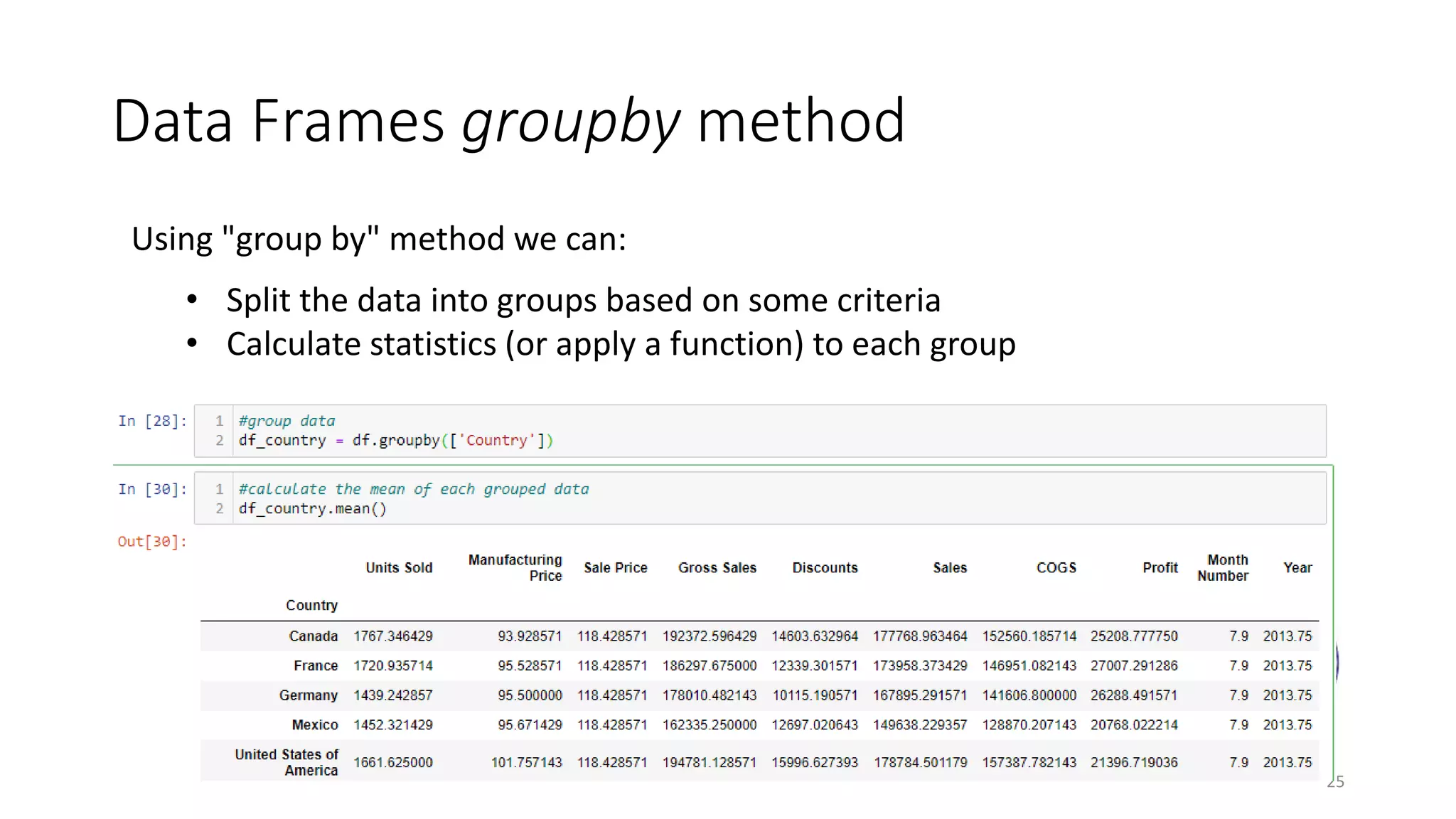Click the Country index label
This screenshot has height=819, width=1456.
coord(312,606)
